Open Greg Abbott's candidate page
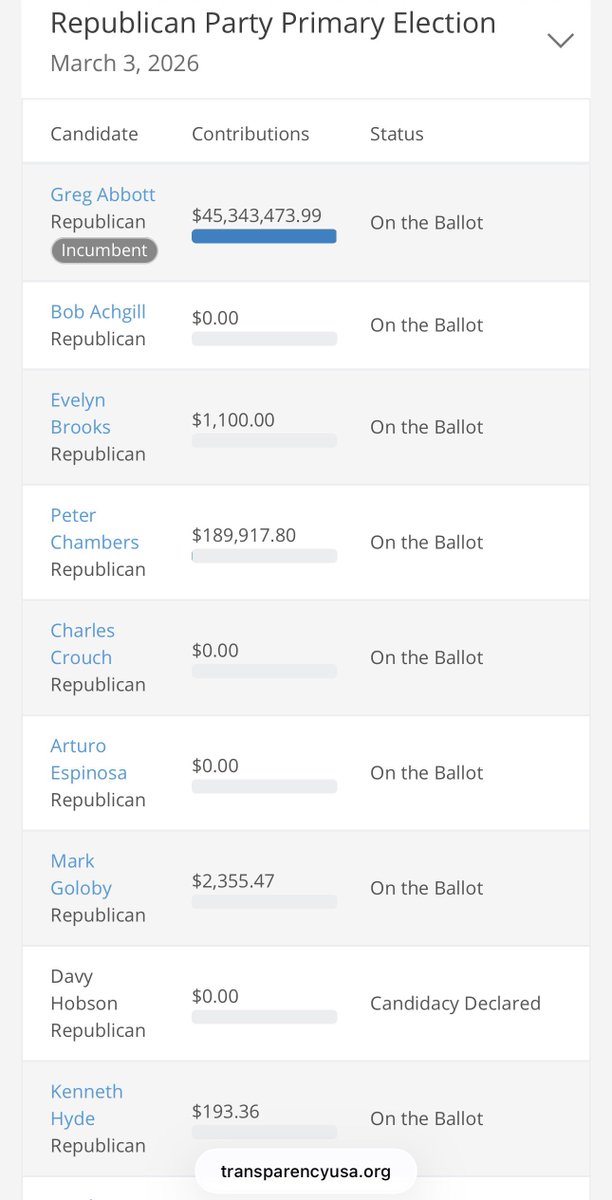 [x=103, y=195]
